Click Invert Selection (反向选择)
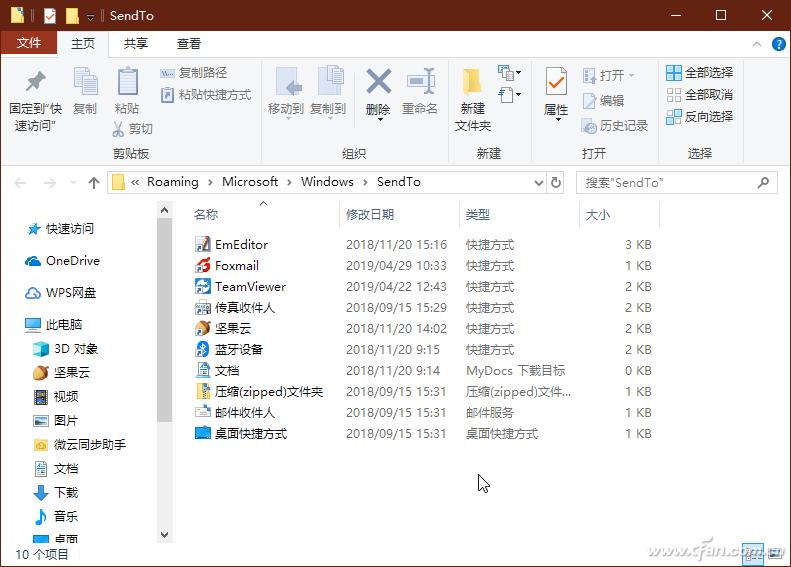This screenshot has height=567, width=791. 699,116
